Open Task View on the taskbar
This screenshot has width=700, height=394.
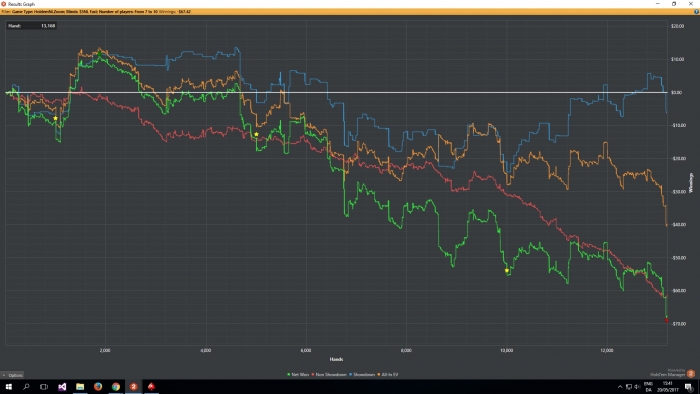(44, 387)
